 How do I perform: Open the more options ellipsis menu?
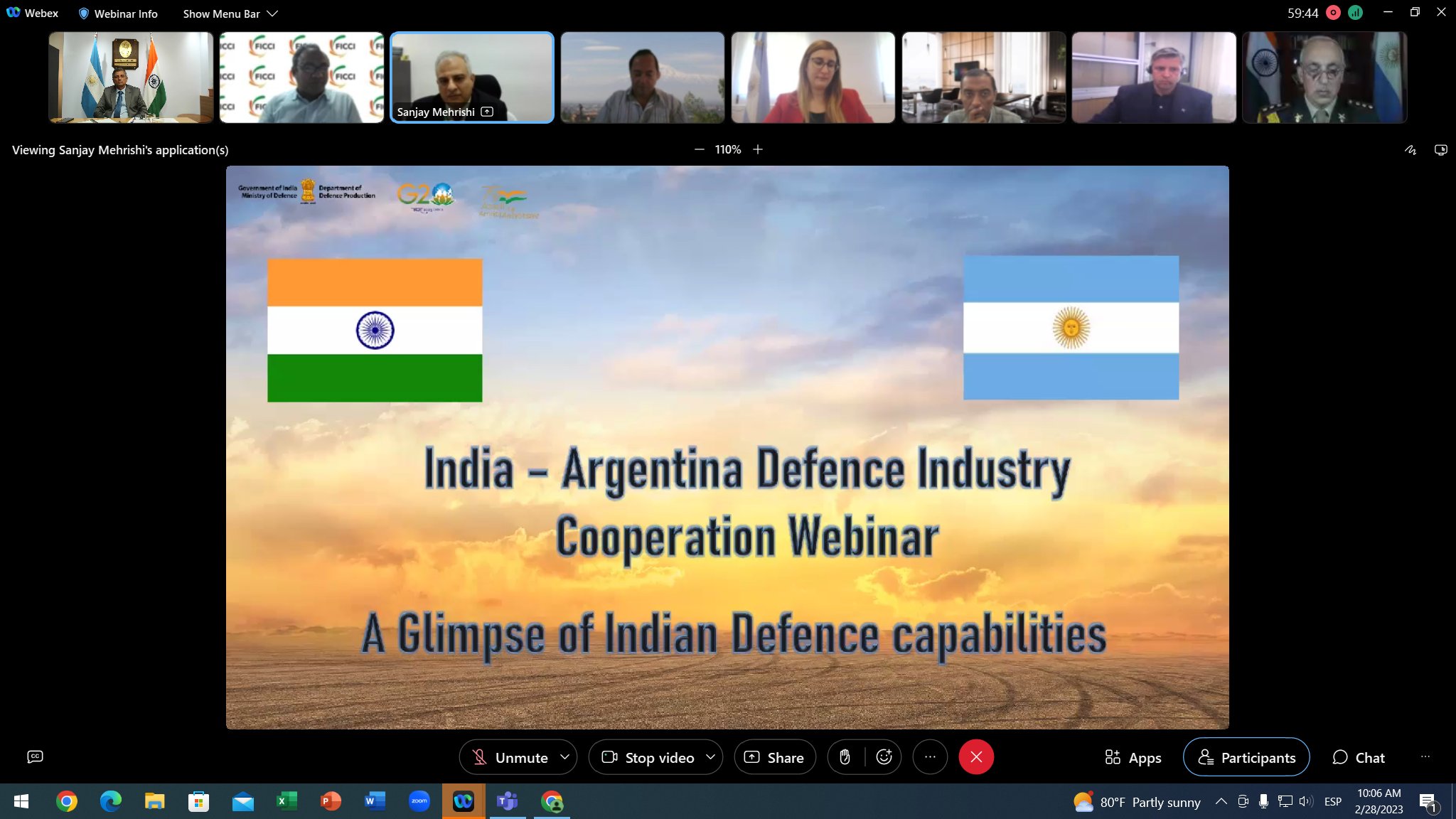click(930, 757)
